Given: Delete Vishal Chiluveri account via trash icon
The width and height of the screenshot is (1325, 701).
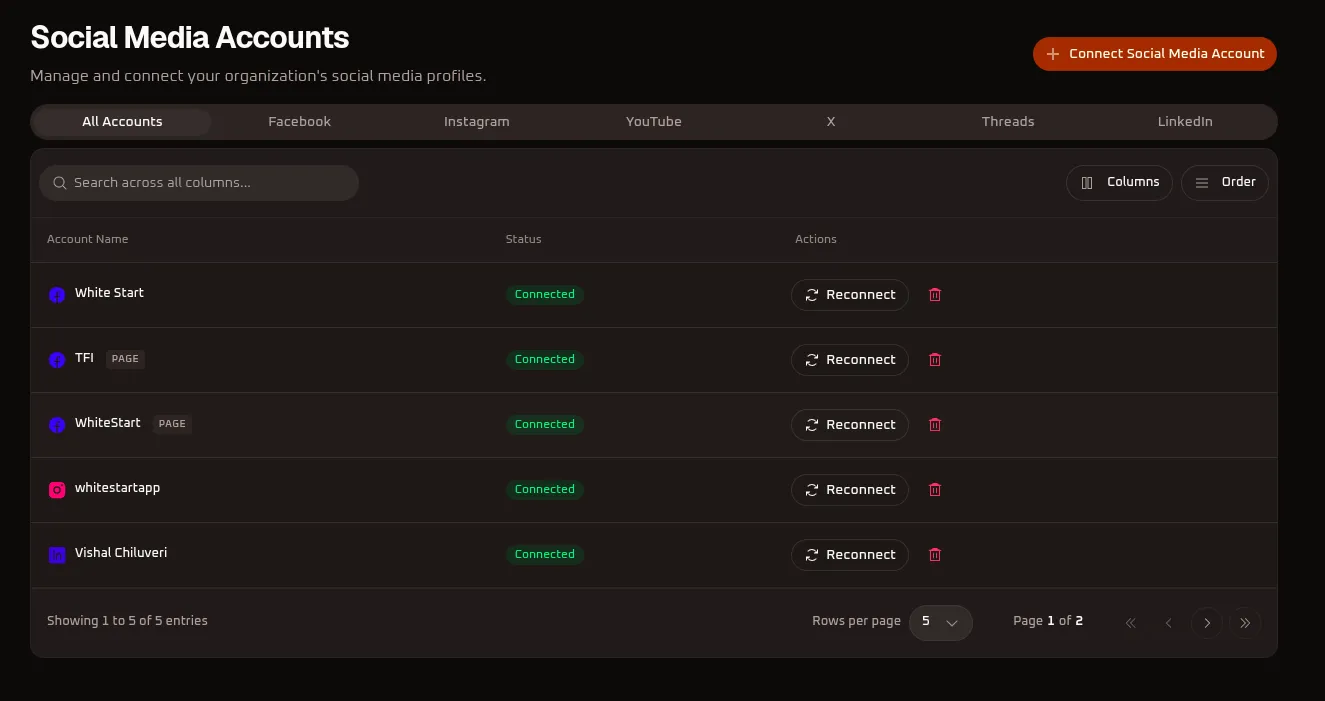Looking at the screenshot, I should (x=935, y=555).
